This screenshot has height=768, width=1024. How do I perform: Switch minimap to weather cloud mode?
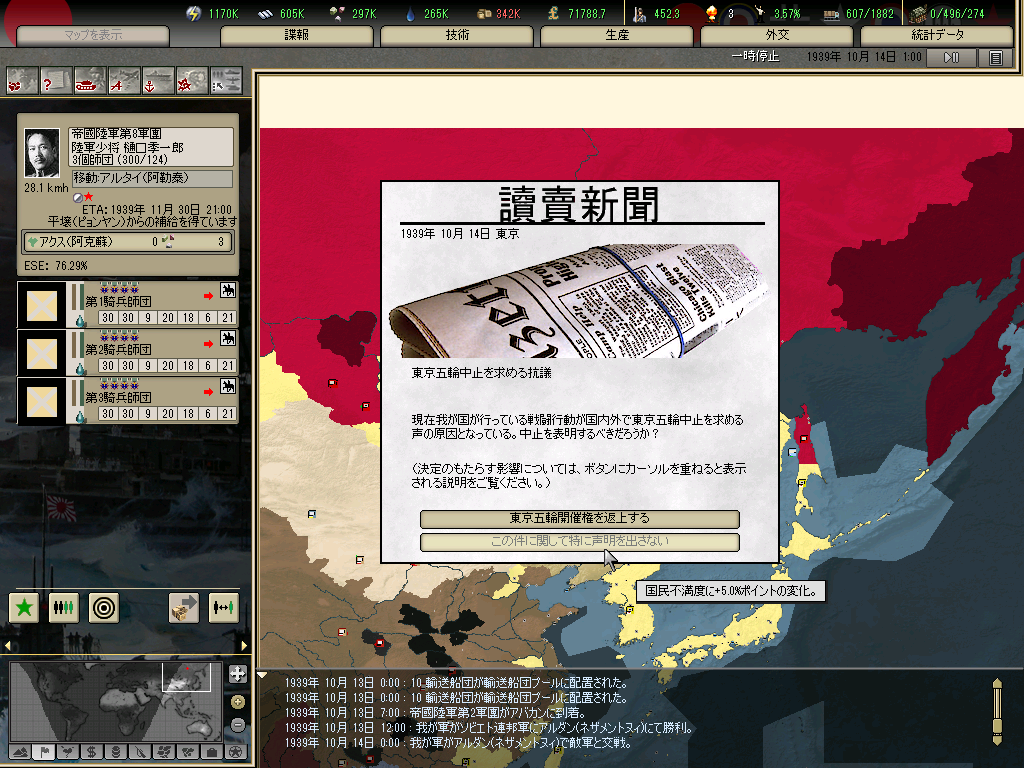[67, 752]
